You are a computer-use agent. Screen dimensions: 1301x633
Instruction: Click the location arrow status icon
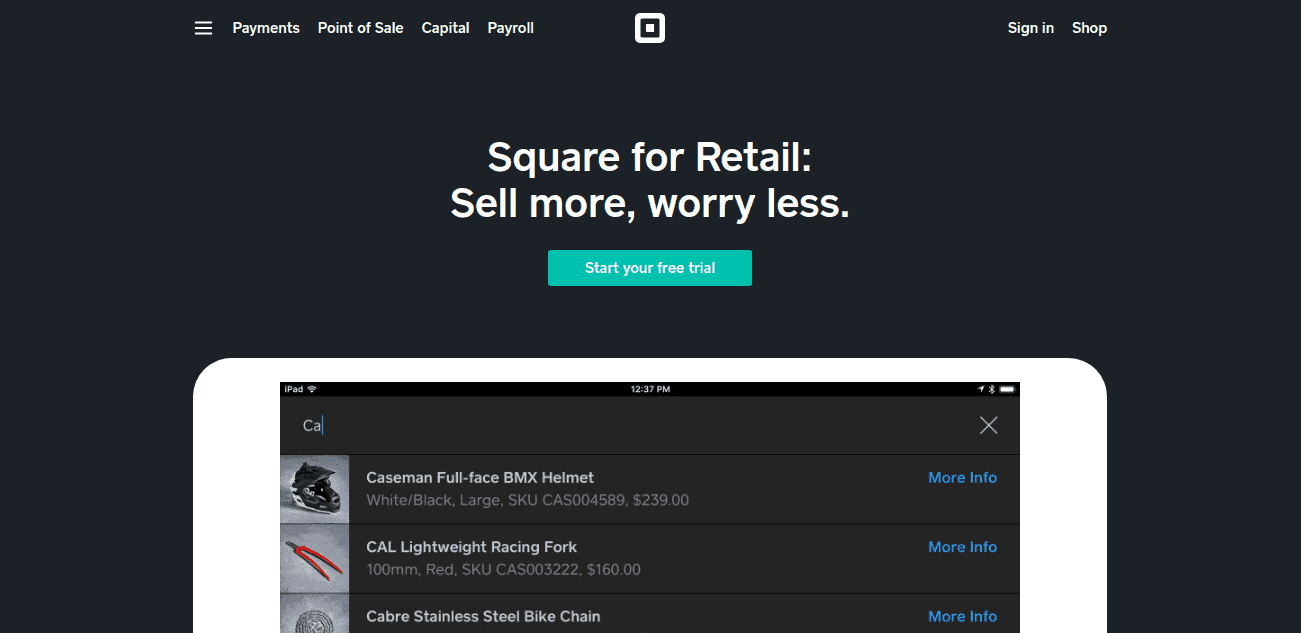tap(980, 389)
